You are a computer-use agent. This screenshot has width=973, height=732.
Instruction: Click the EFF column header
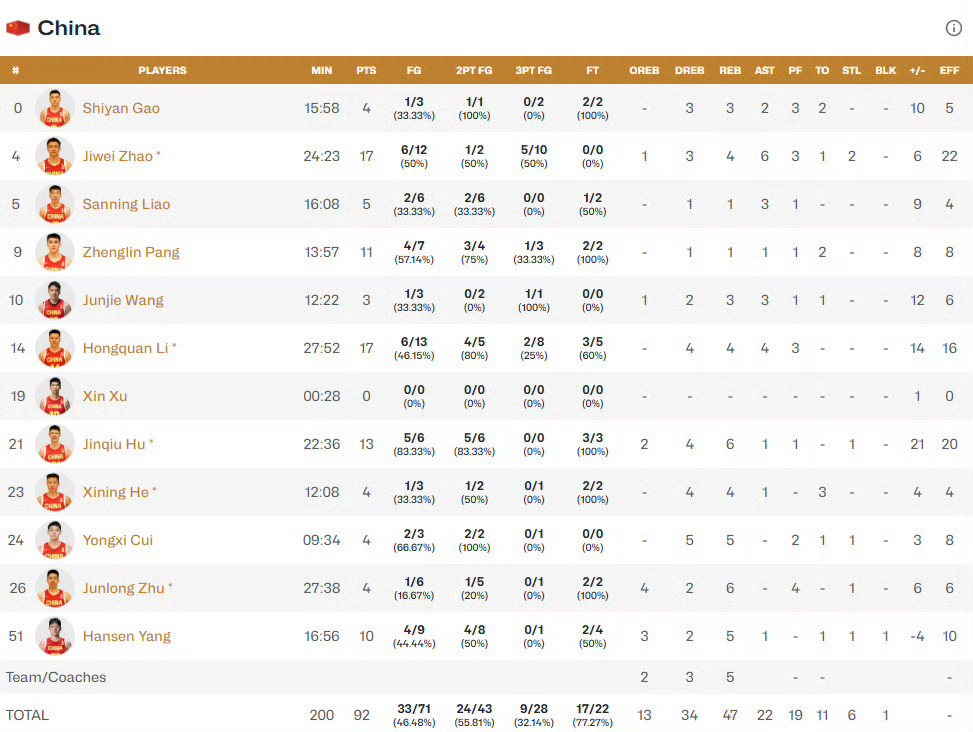coord(949,70)
